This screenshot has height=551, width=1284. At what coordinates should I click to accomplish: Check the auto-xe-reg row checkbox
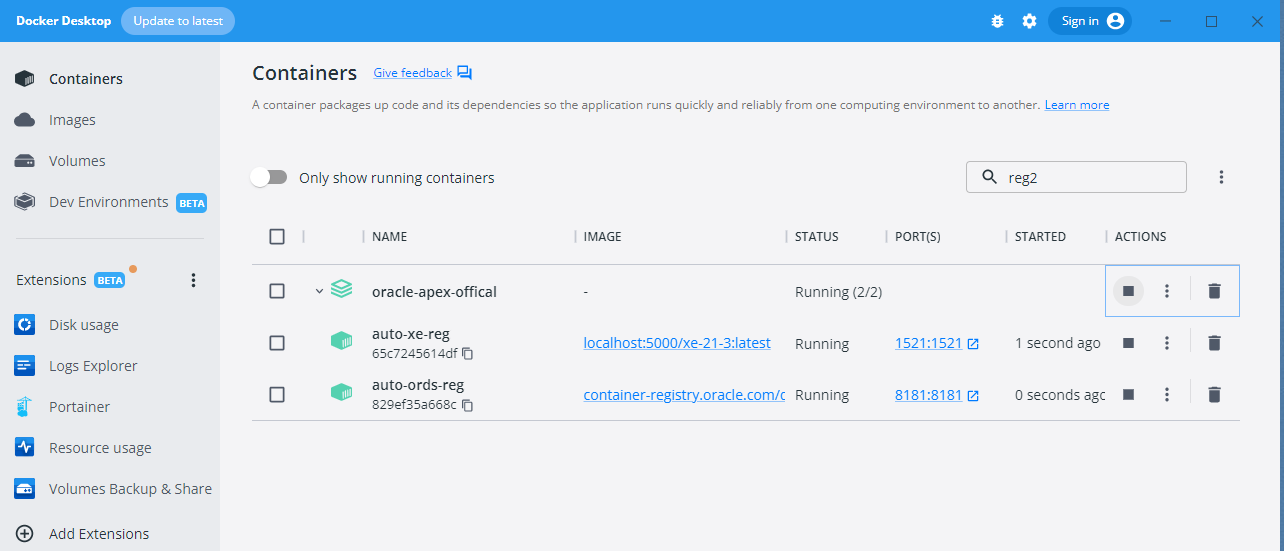coord(277,343)
